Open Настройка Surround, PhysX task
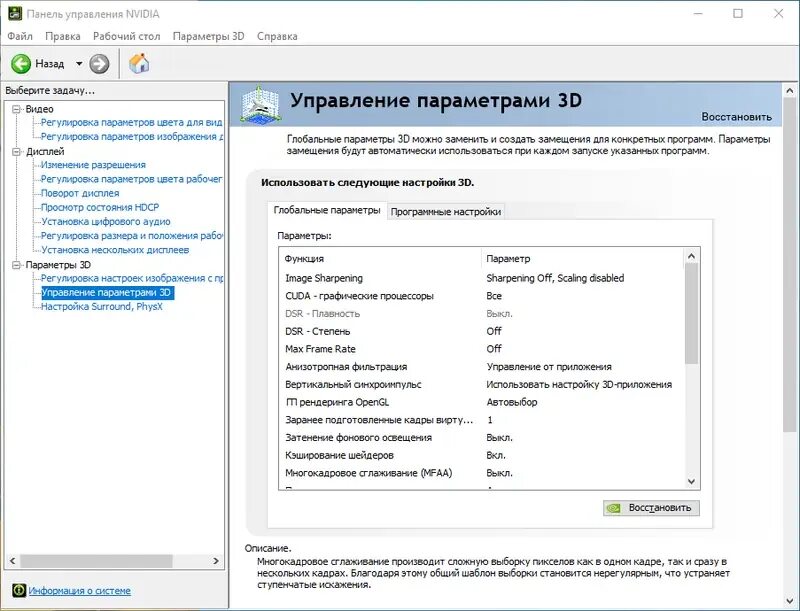This screenshot has width=800, height=611. click(102, 307)
